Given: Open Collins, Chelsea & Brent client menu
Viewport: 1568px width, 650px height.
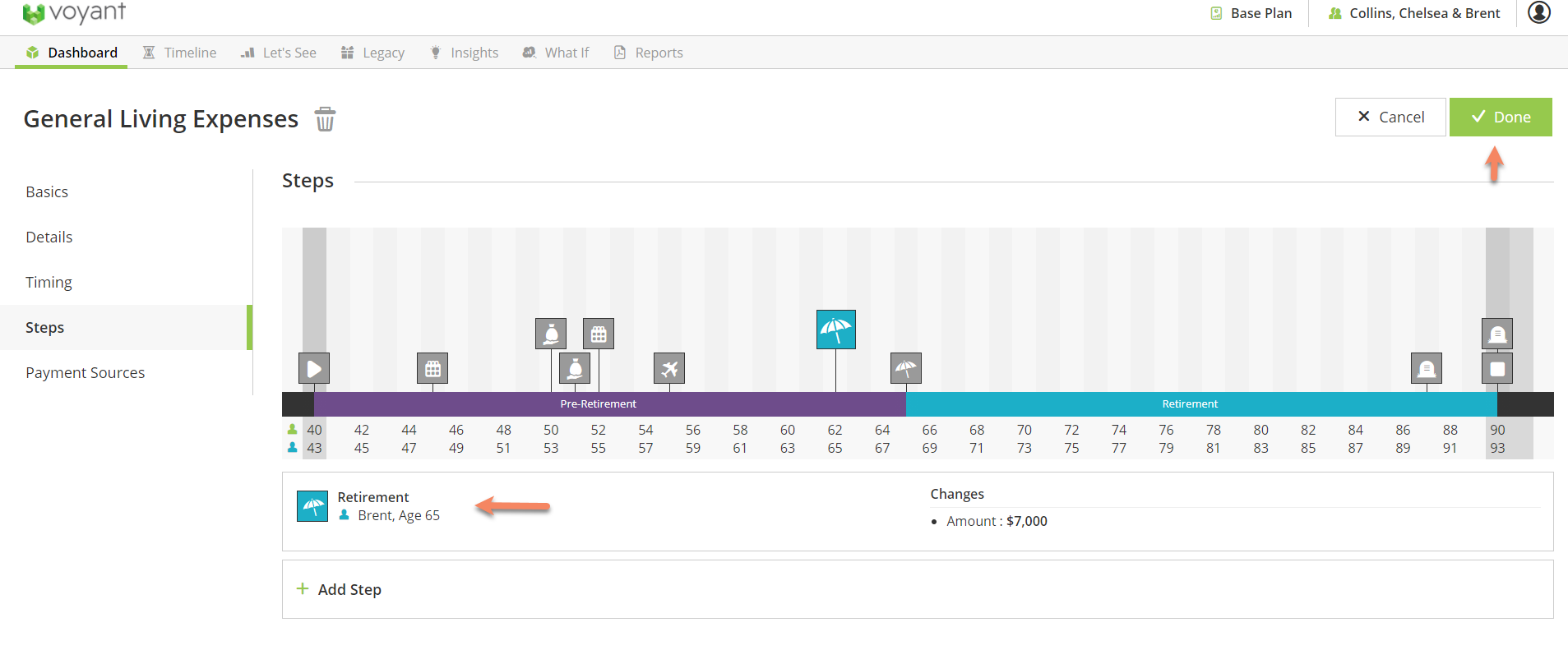Looking at the screenshot, I should pyautogui.click(x=1414, y=13).
